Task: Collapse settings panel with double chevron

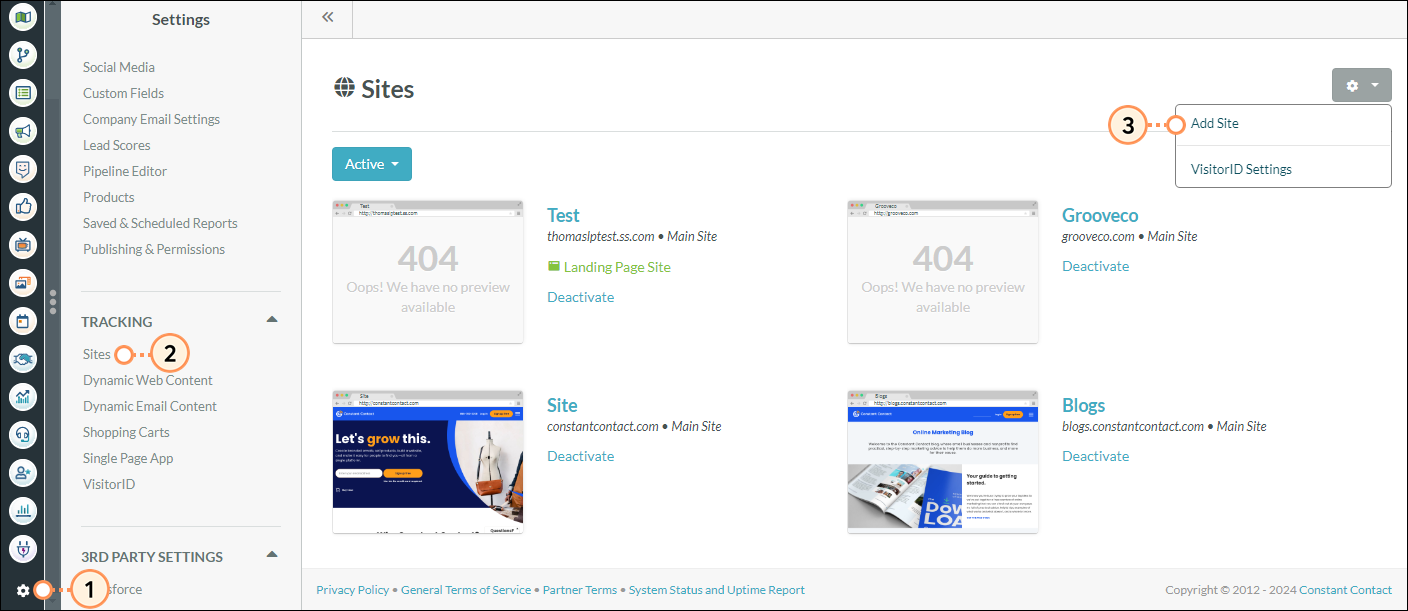Action: click(x=327, y=17)
